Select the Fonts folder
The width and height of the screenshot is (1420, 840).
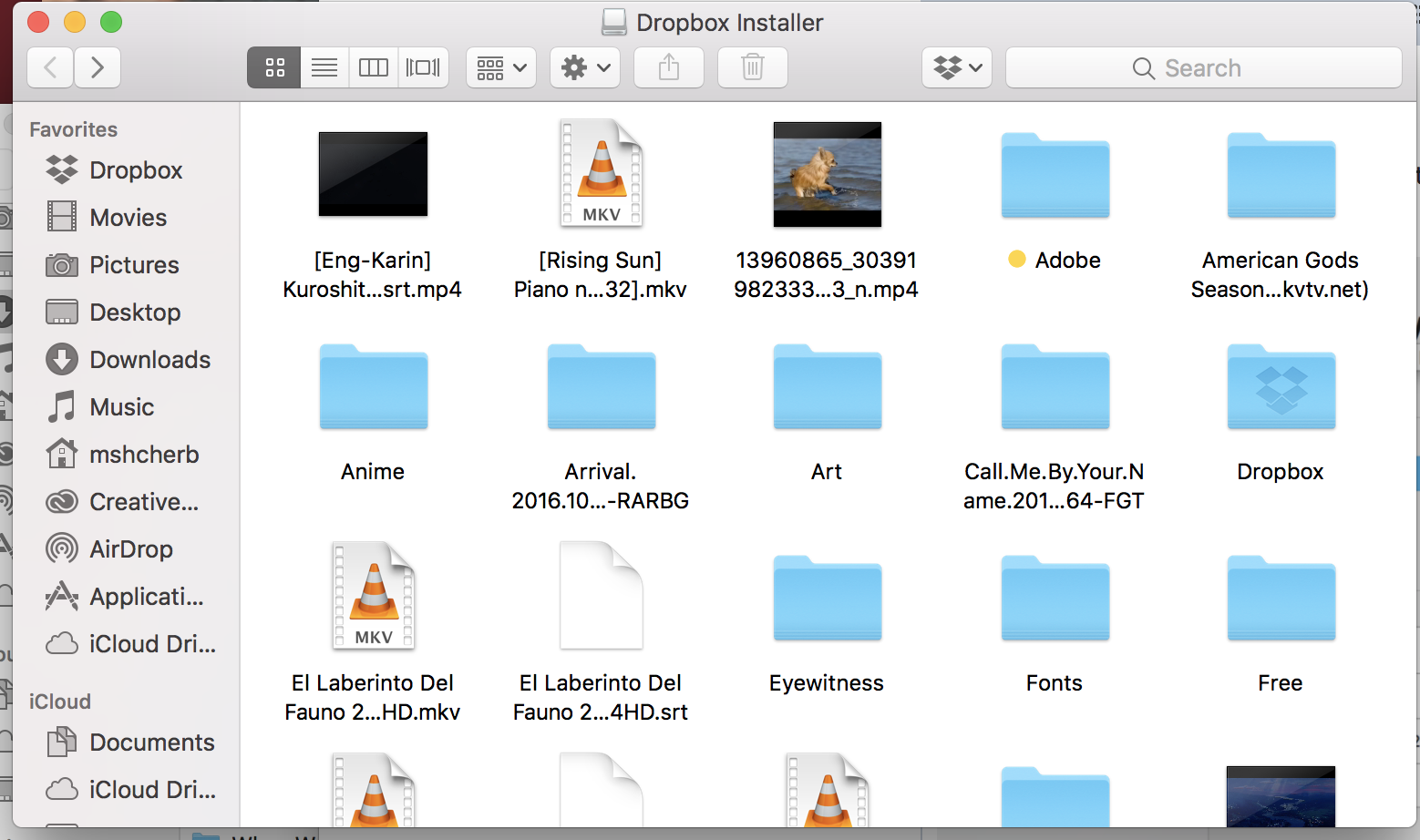[1055, 598]
